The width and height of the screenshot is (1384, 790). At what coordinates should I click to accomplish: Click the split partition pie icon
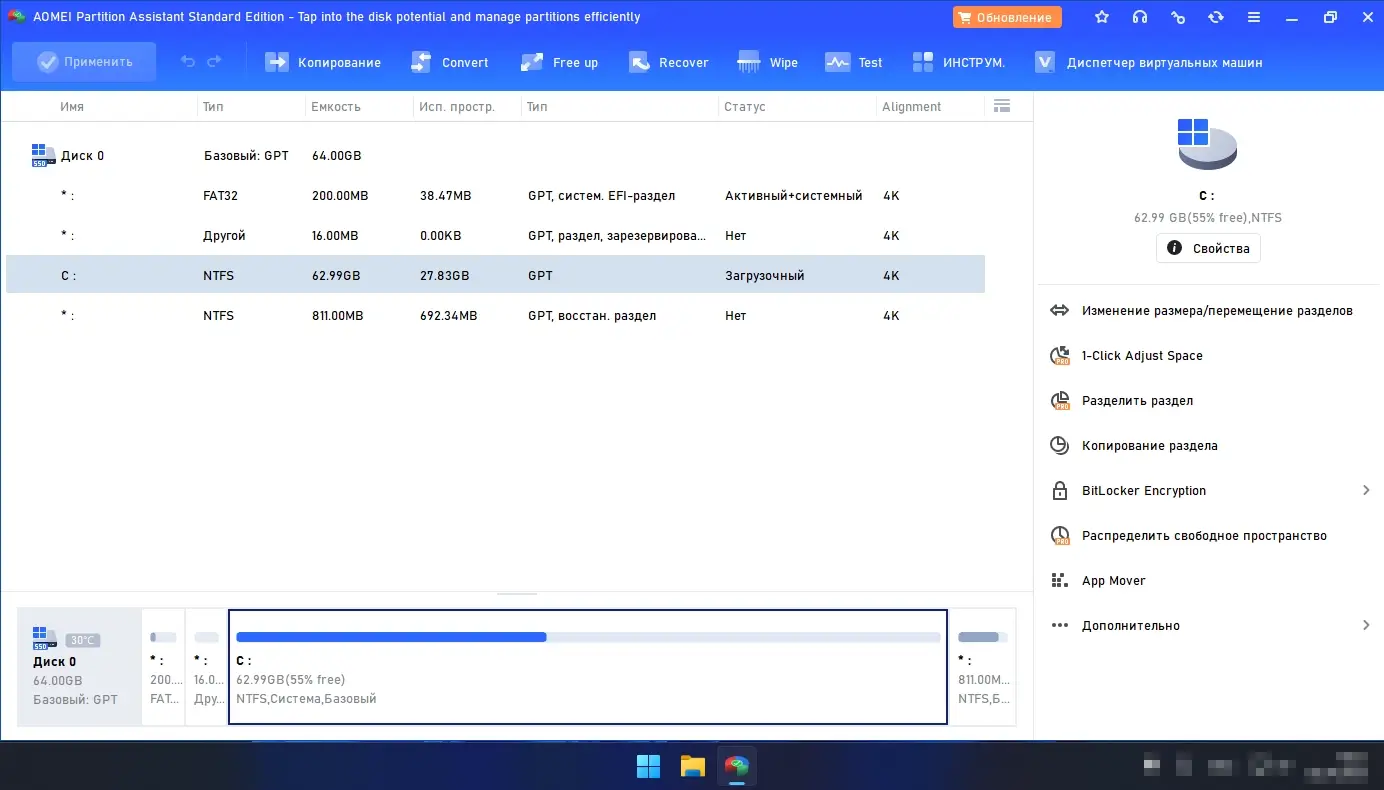click(x=1060, y=401)
